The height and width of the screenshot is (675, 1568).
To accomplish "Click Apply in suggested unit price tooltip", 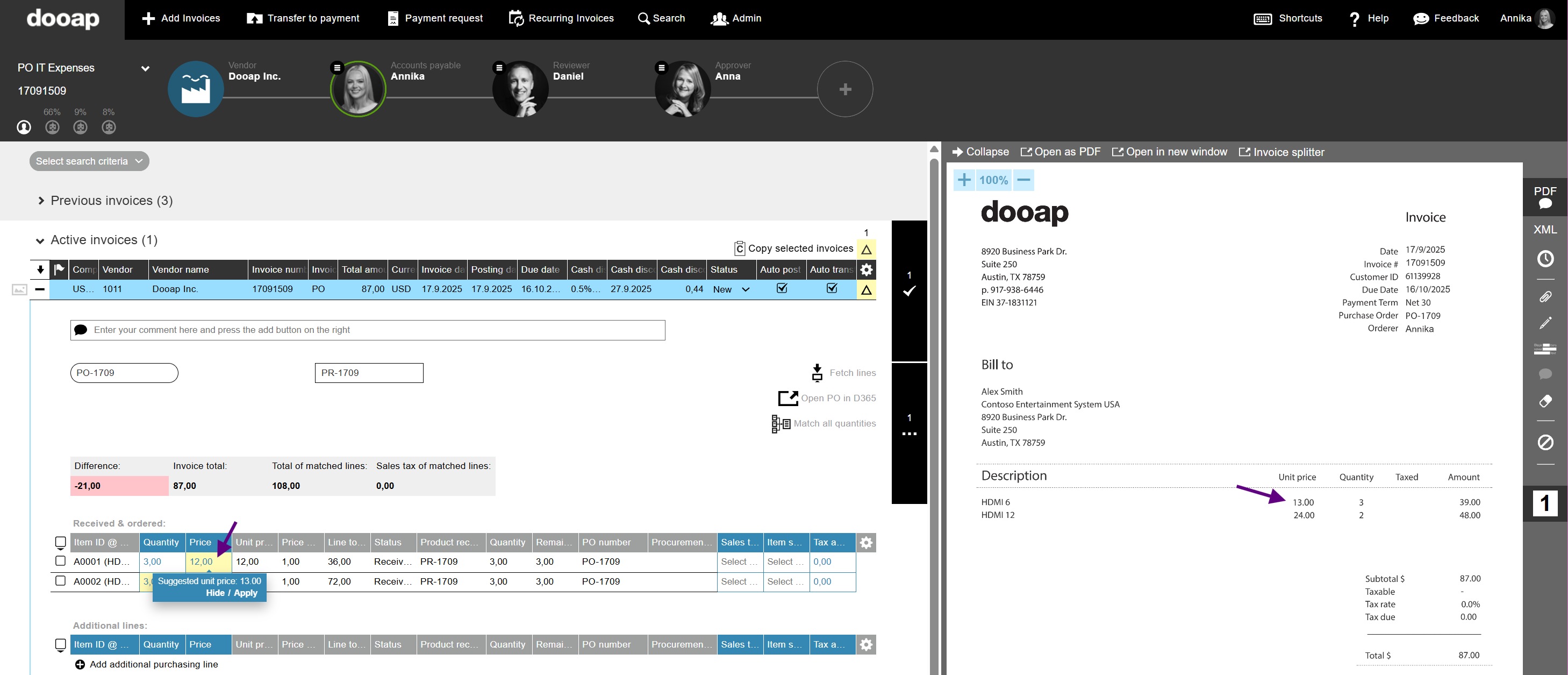I will pos(245,593).
